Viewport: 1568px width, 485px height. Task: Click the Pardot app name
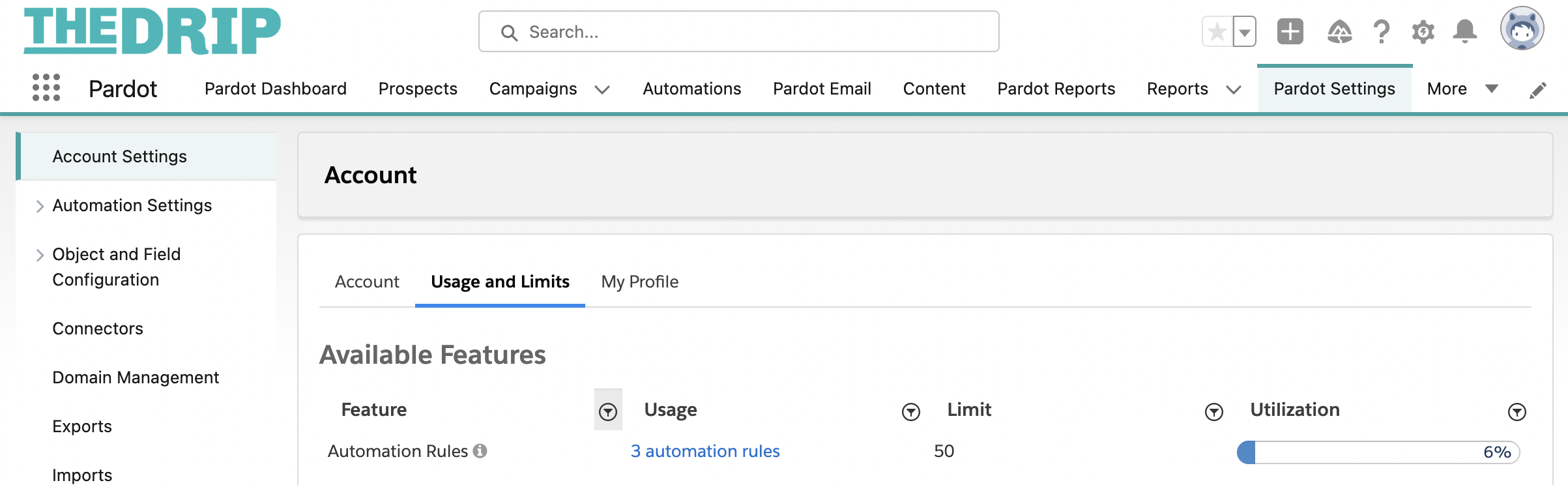(123, 89)
